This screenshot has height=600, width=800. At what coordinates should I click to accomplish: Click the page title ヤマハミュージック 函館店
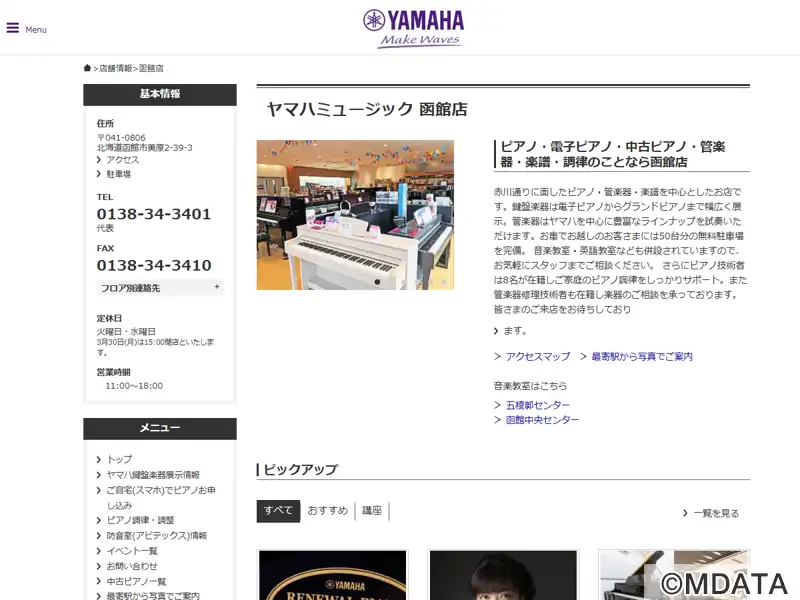click(x=367, y=109)
